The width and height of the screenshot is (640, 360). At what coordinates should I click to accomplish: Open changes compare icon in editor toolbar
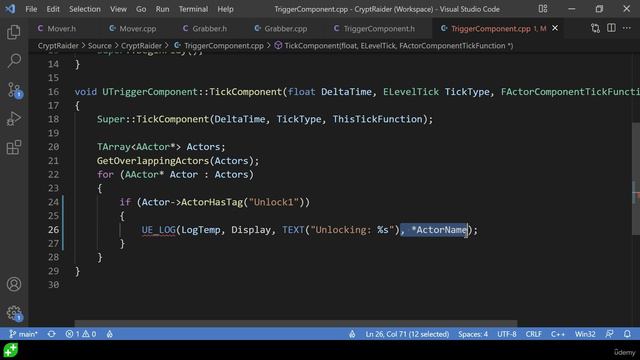(x=595, y=28)
